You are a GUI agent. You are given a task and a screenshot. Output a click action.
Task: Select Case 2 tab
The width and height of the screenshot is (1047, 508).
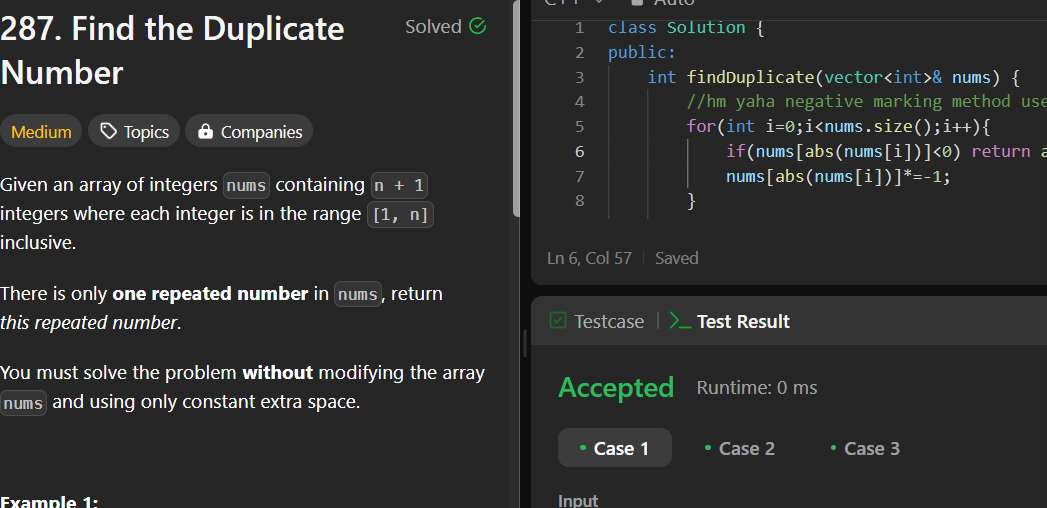[x=740, y=448]
